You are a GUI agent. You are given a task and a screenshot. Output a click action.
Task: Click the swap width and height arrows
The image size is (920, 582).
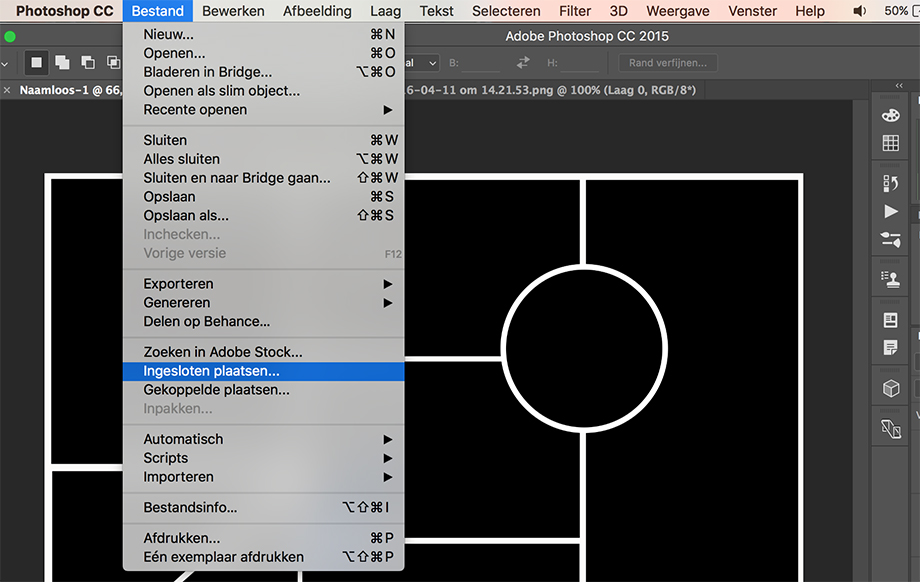(523, 62)
